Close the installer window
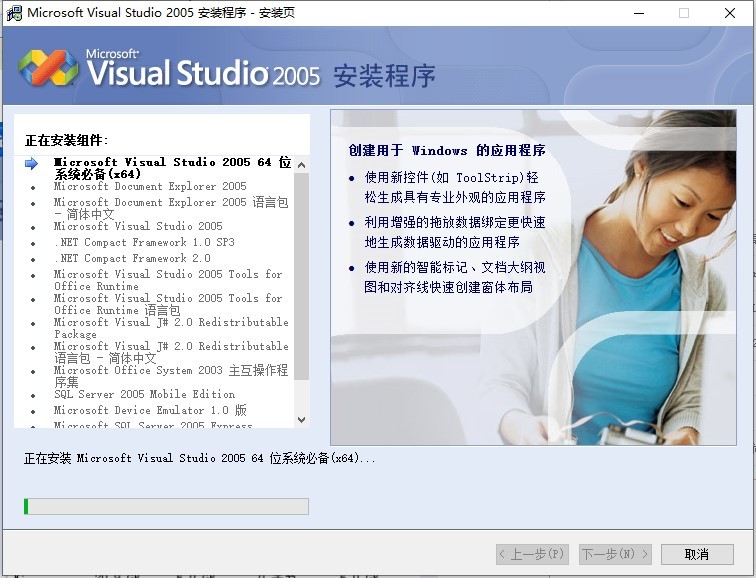Image resolution: width=756 pixels, height=578 pixels. [730, 13]
